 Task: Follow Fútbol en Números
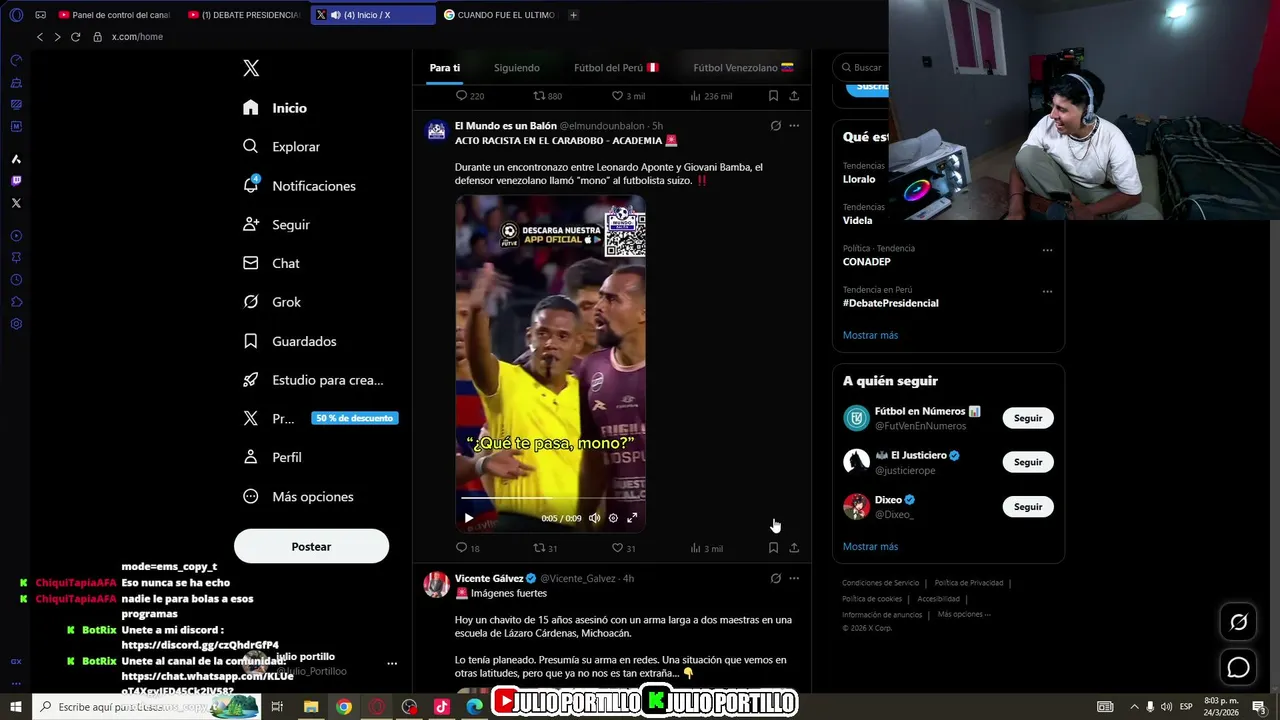(1028, 418)
